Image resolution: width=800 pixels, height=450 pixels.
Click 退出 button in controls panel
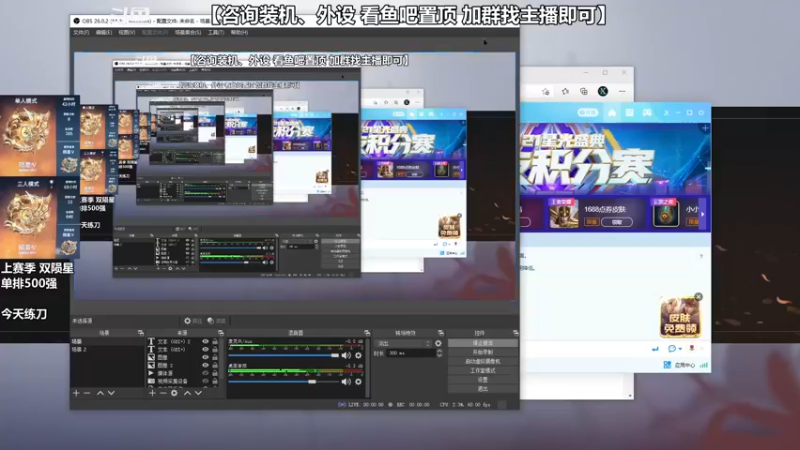pyautogui.click(x=483, y=389)
